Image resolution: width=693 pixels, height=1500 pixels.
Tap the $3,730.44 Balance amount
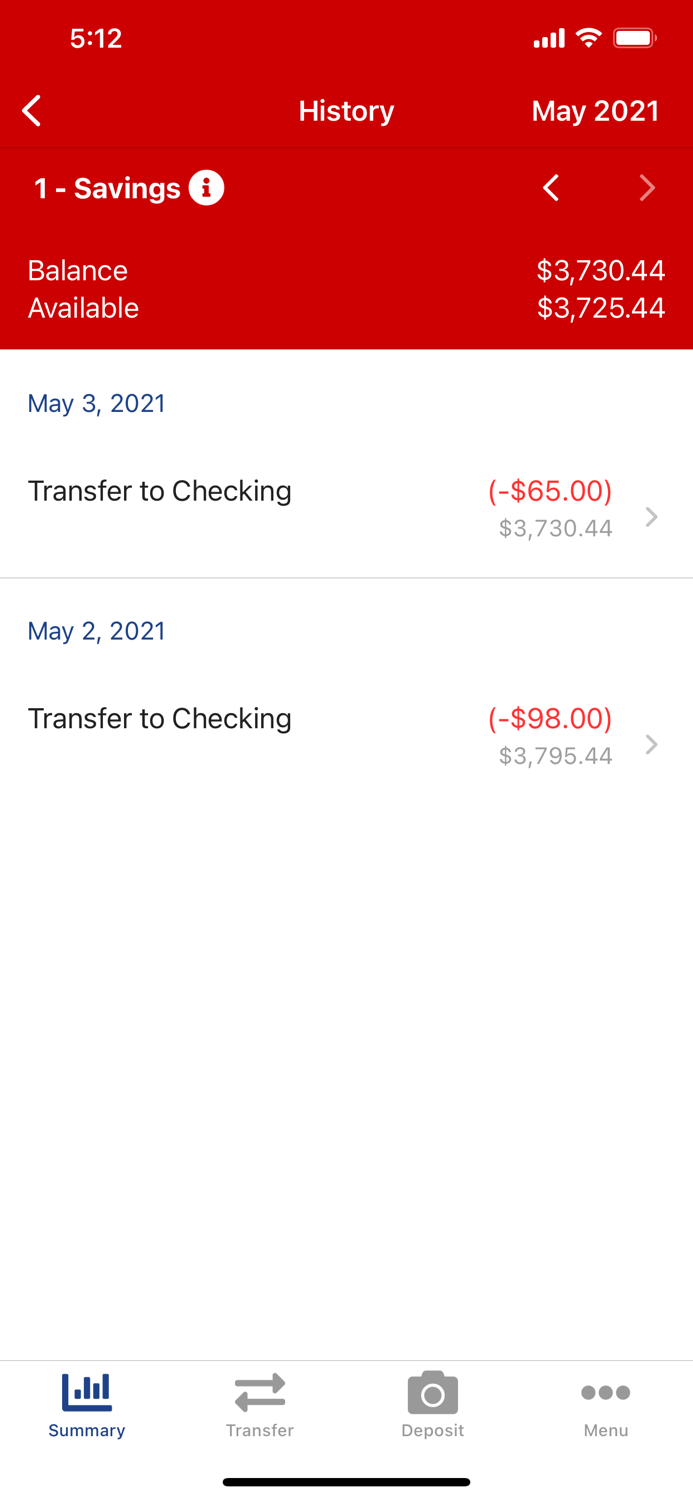(600, 271)
